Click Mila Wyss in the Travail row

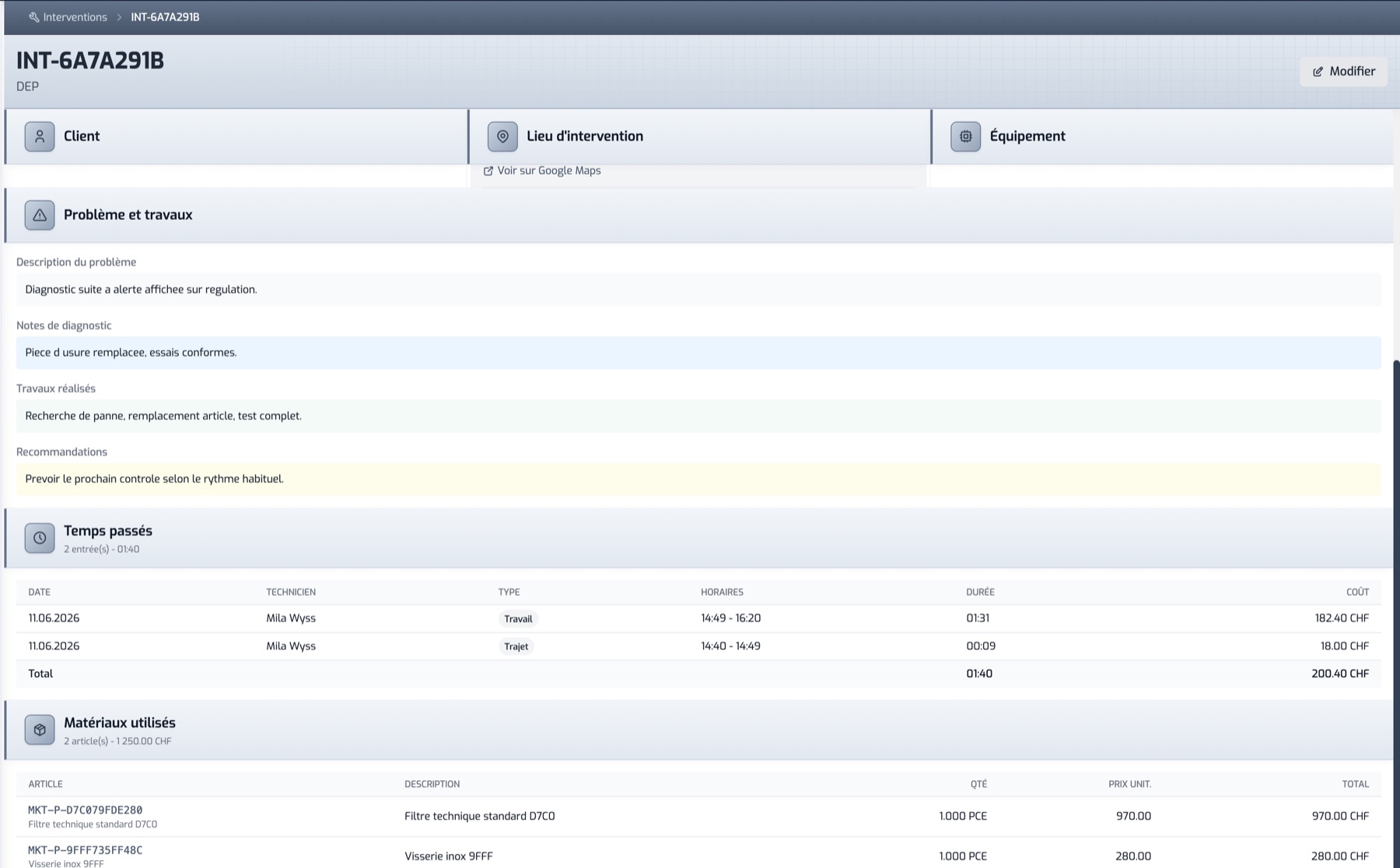pos(291,618)
